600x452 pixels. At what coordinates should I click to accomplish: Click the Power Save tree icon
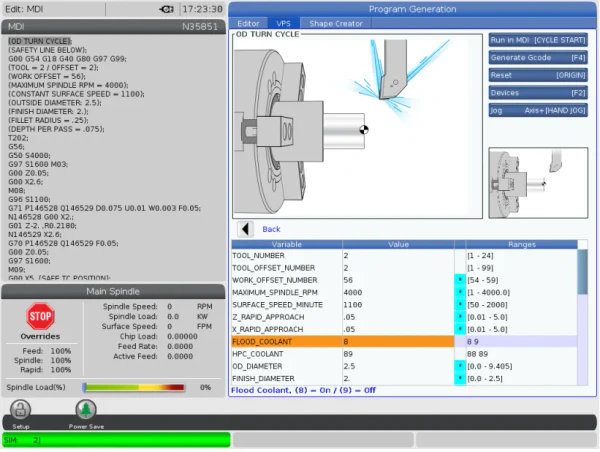pos(86,410)
